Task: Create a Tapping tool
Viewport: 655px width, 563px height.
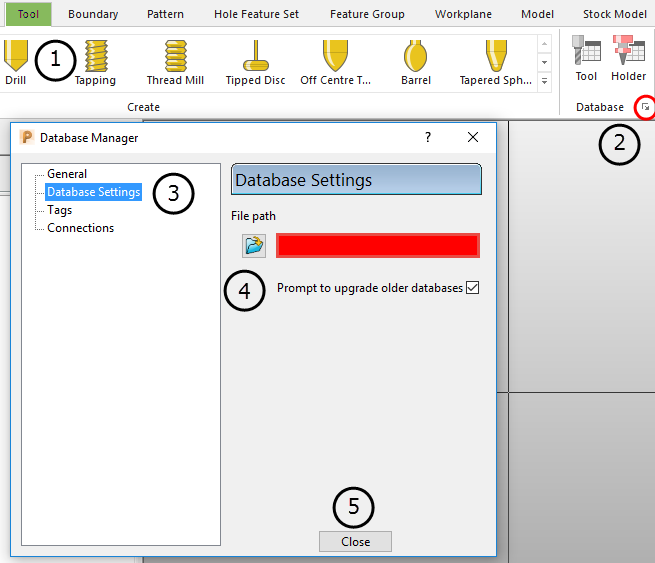Action: (x=96, y=62)
